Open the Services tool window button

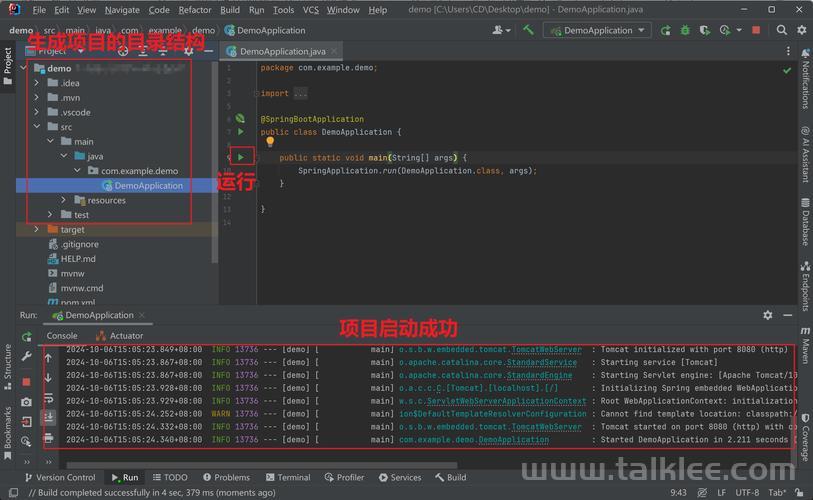pos(400,477)
